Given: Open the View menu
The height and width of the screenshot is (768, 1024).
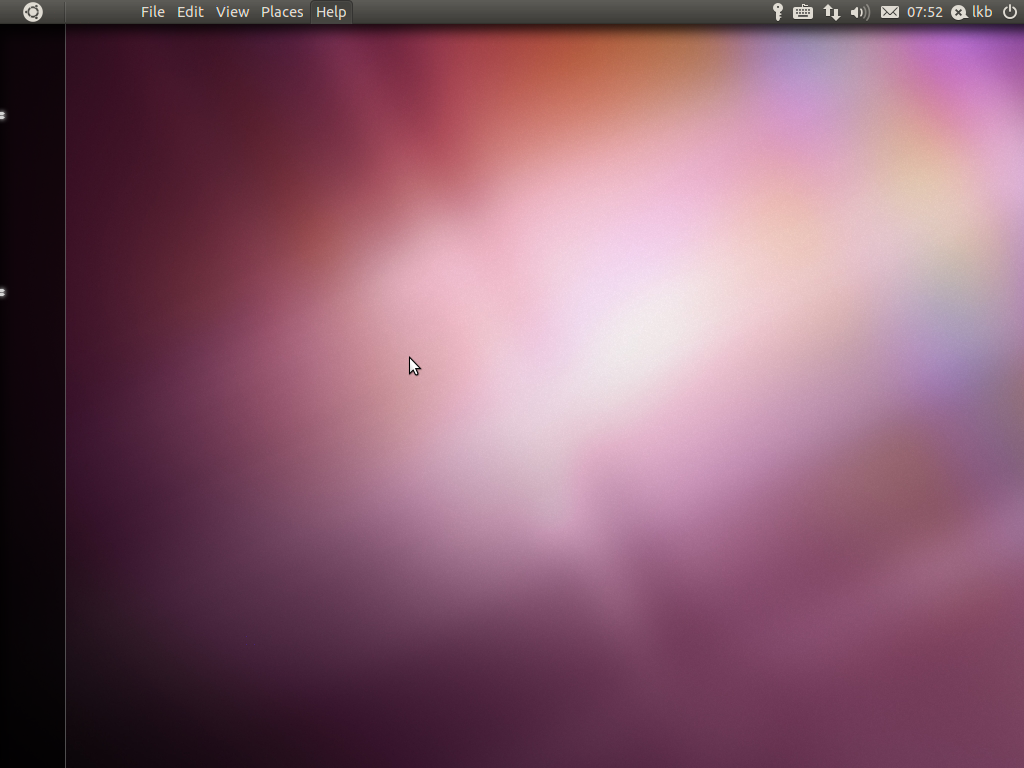Looking at the screenshot, I should pyautogui.click(x=232, y=12).
